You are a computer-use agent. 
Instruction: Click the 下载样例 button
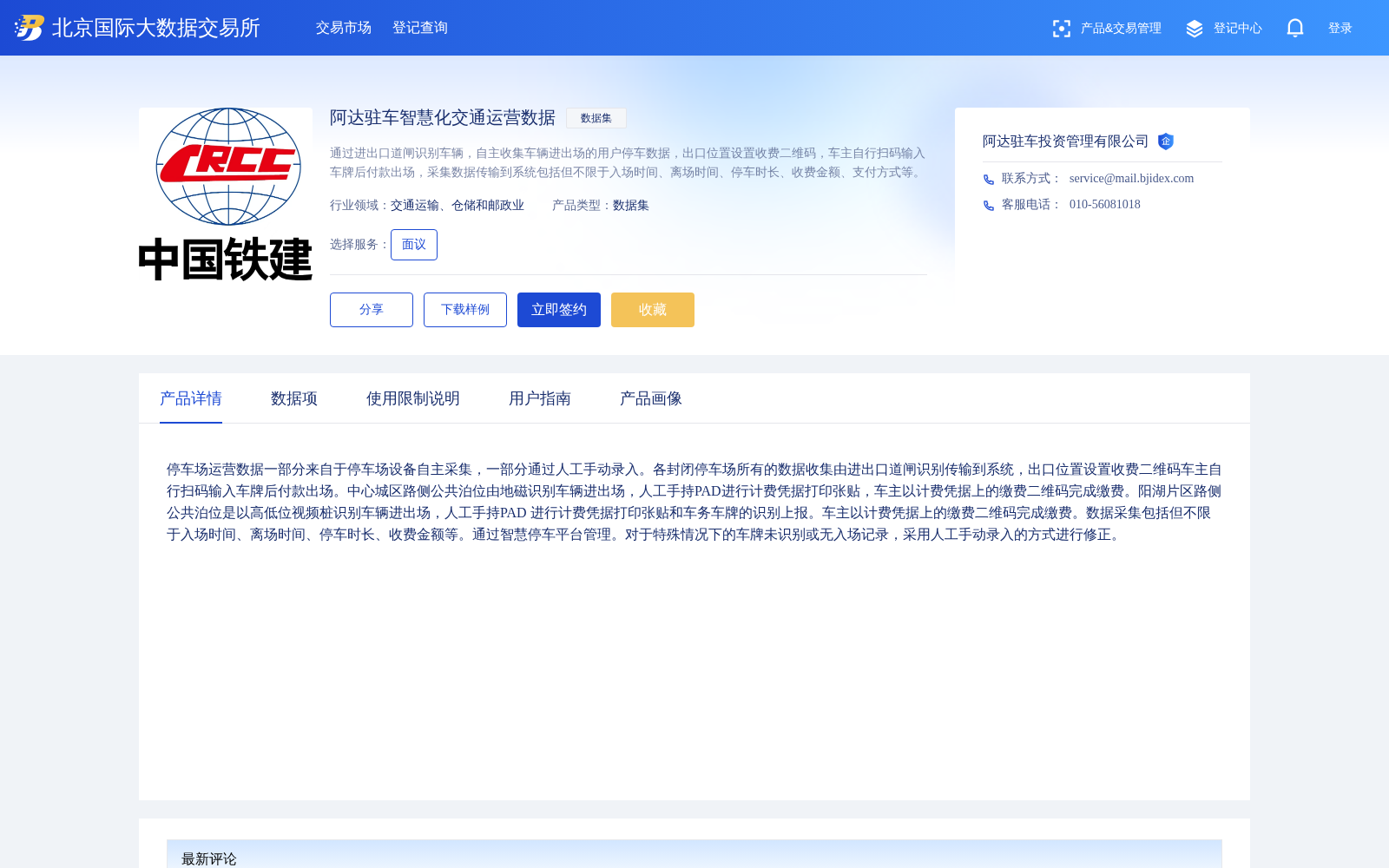(465, 310)
